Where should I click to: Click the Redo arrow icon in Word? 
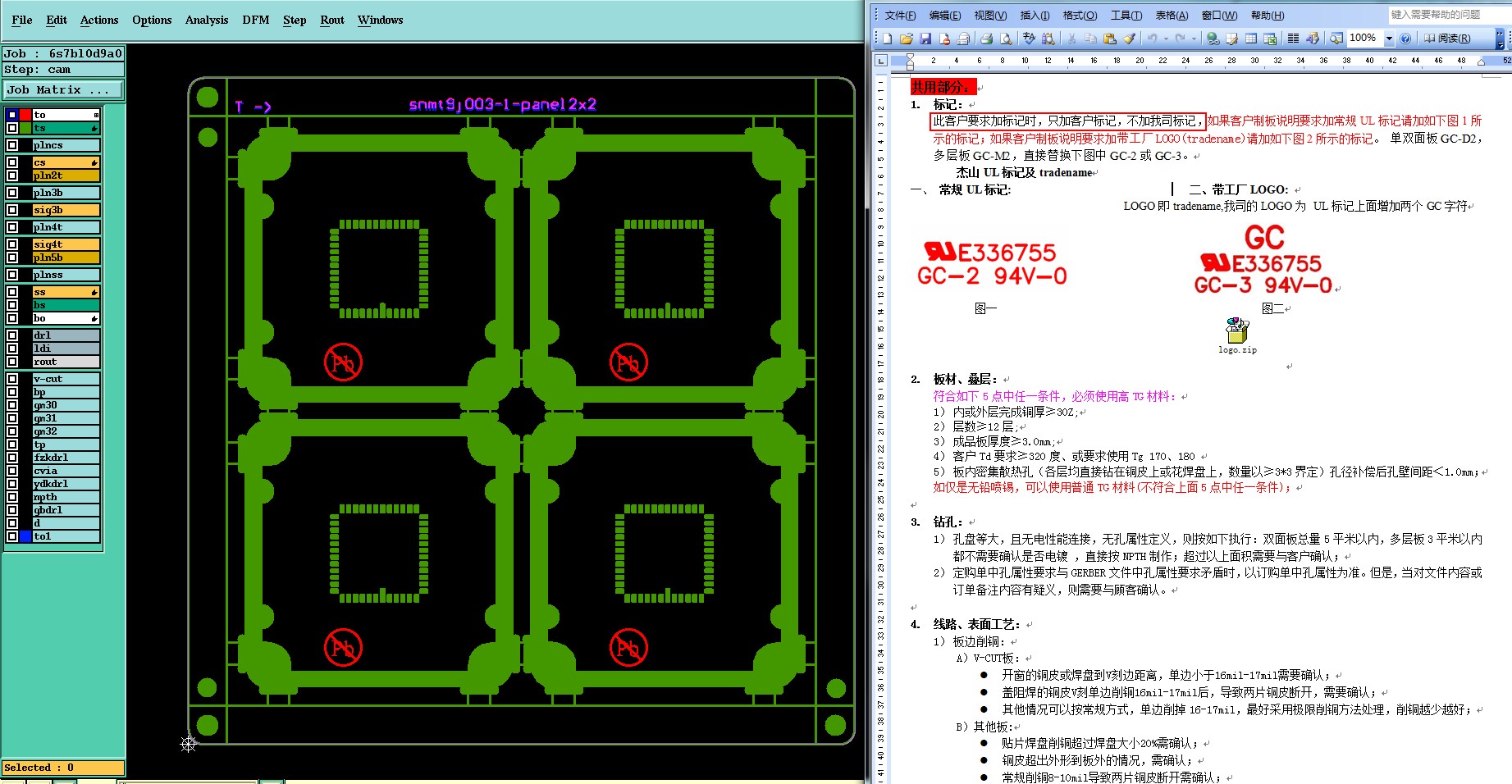1180,39
